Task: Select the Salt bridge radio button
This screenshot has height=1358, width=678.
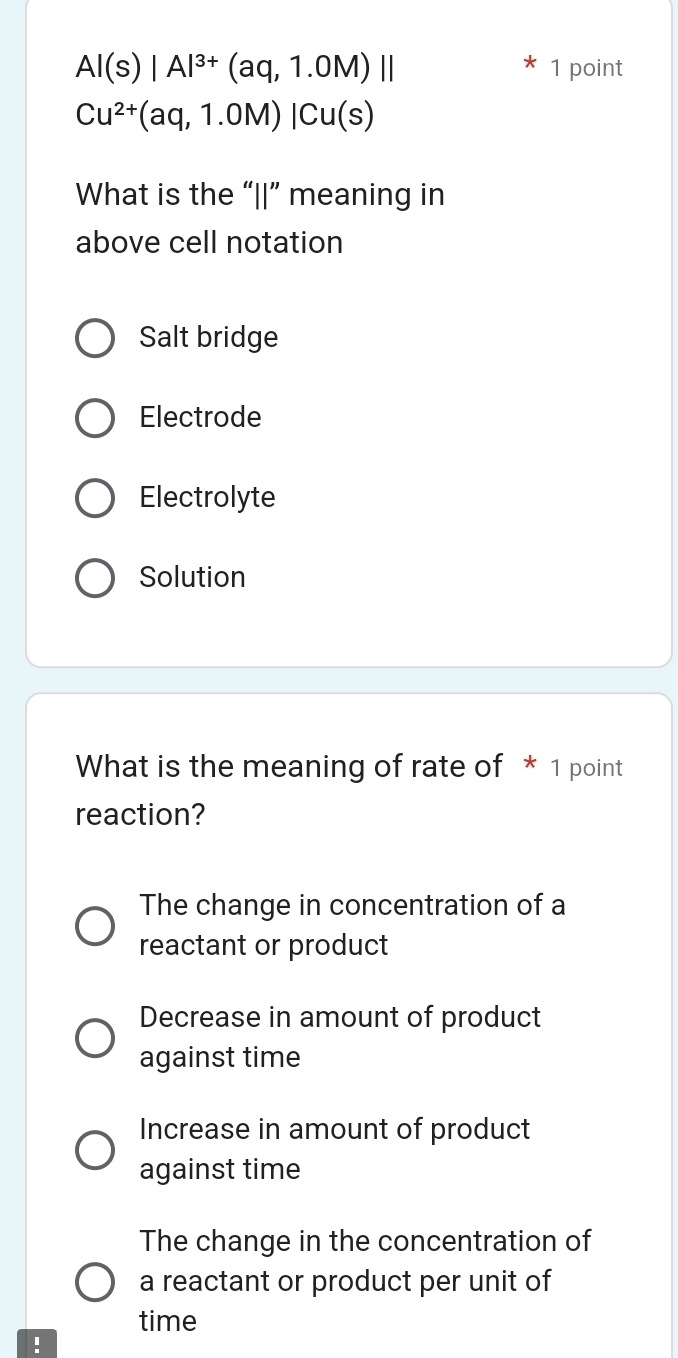Action: point(95,338)
